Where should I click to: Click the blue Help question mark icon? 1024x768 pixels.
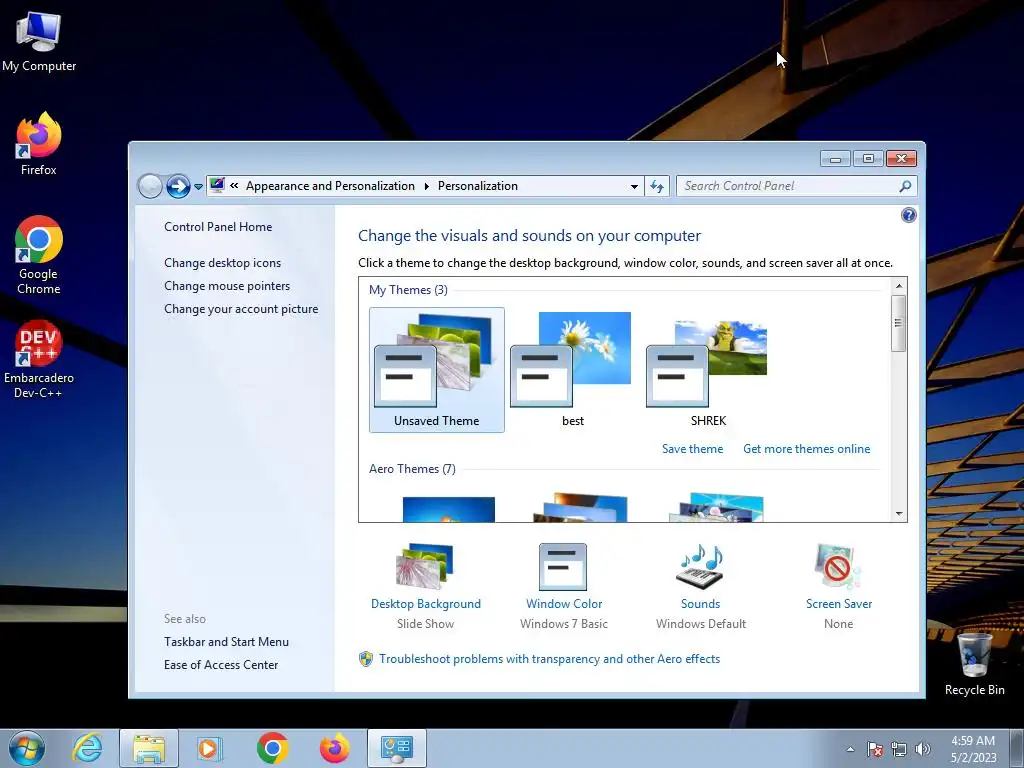coord(908,215)
